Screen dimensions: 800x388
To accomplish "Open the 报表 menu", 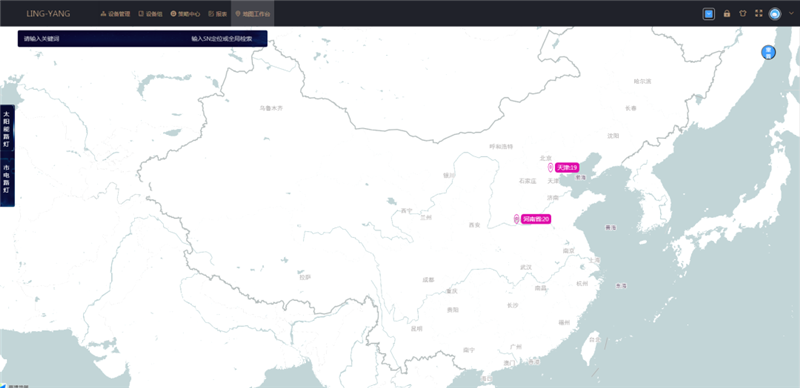I will 217,14.
